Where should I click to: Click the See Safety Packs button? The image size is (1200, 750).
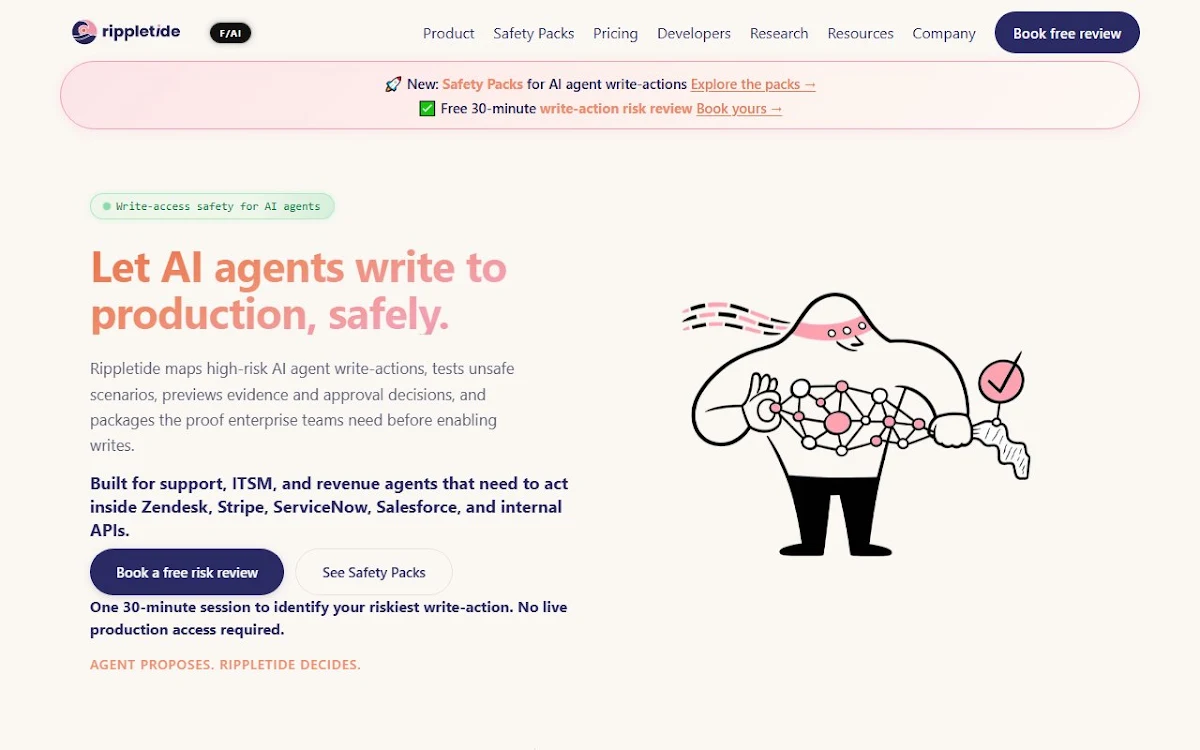tap(374, 572)
